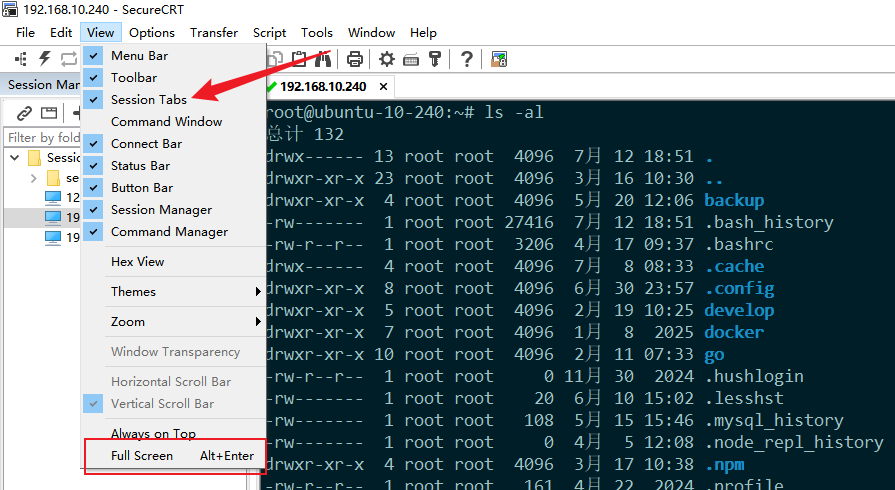895x490 pixels.
Task: Click the Filter by folder input field
Action: click(42, 138)
